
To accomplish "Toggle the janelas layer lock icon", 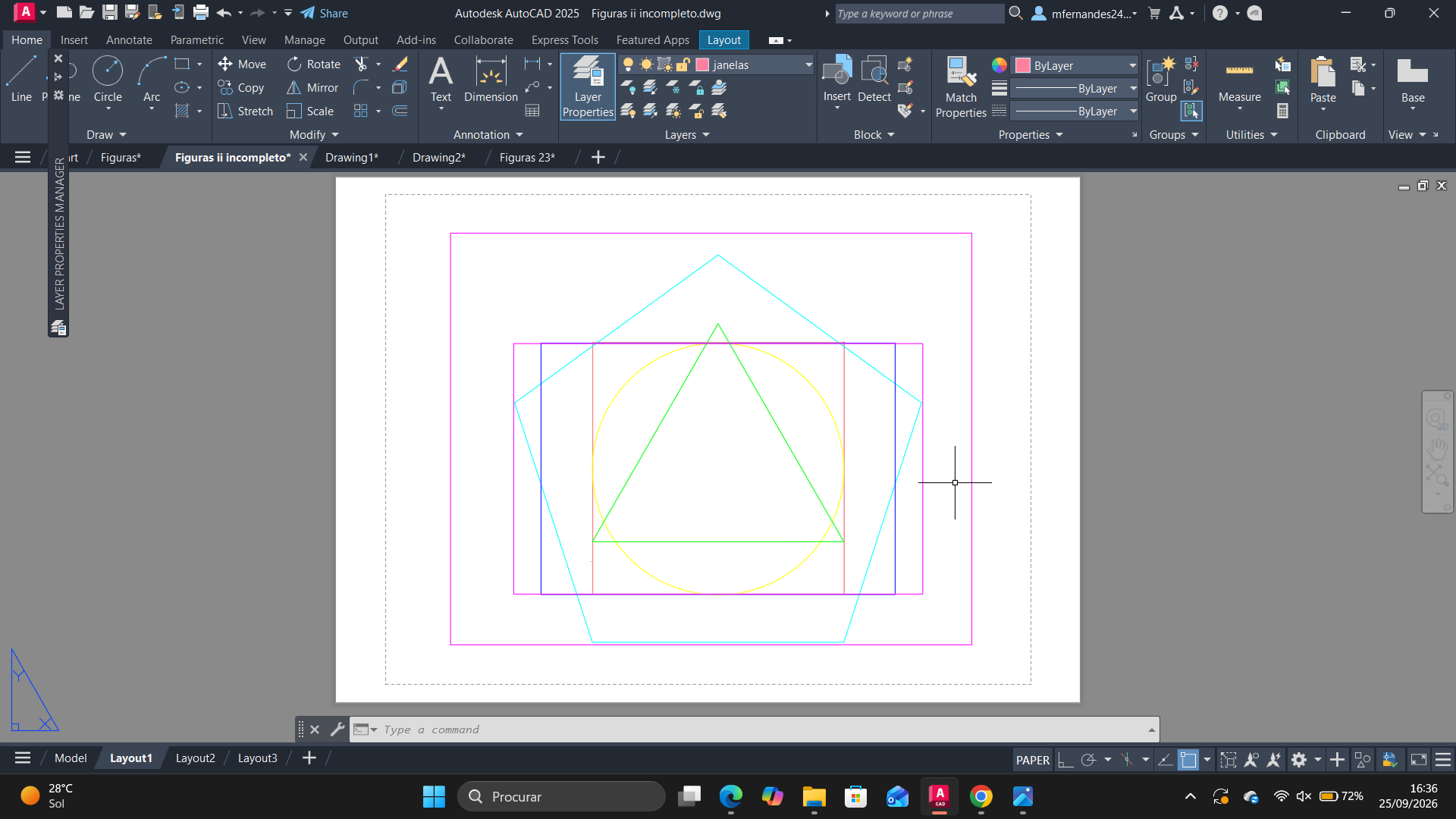I will click(x=682, y=65).
